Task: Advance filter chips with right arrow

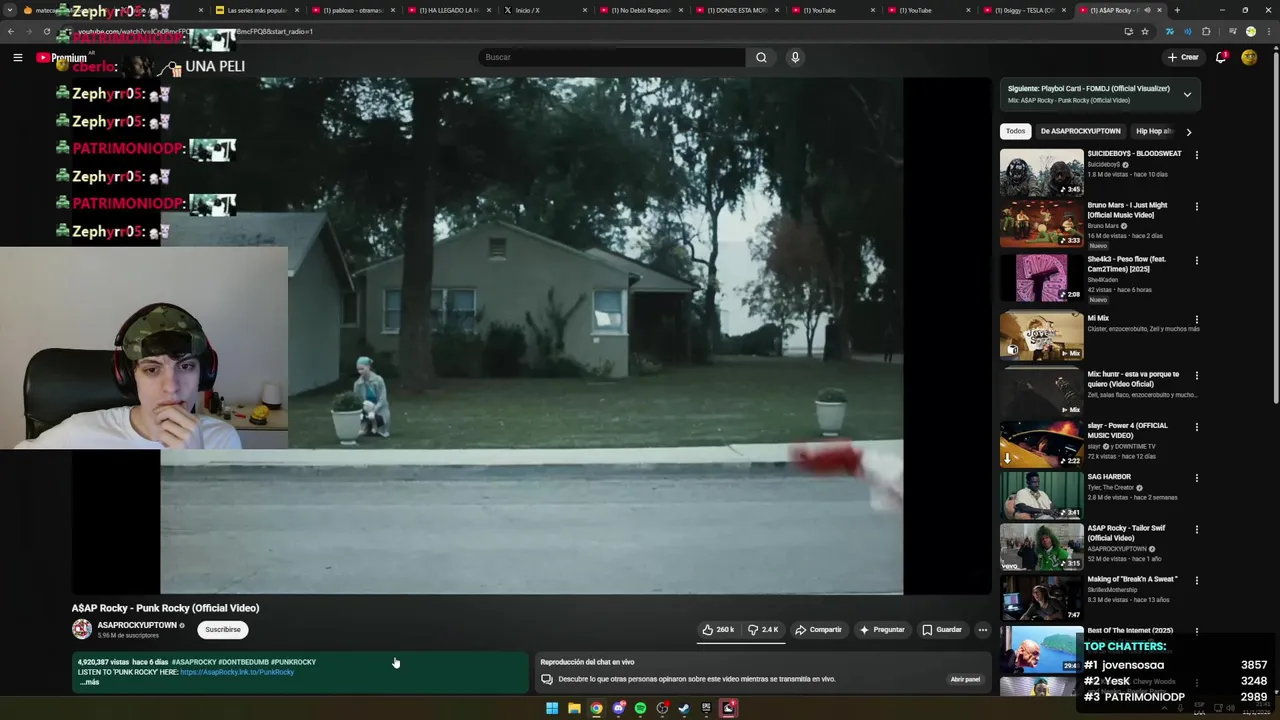Action: pos(1188,131)
